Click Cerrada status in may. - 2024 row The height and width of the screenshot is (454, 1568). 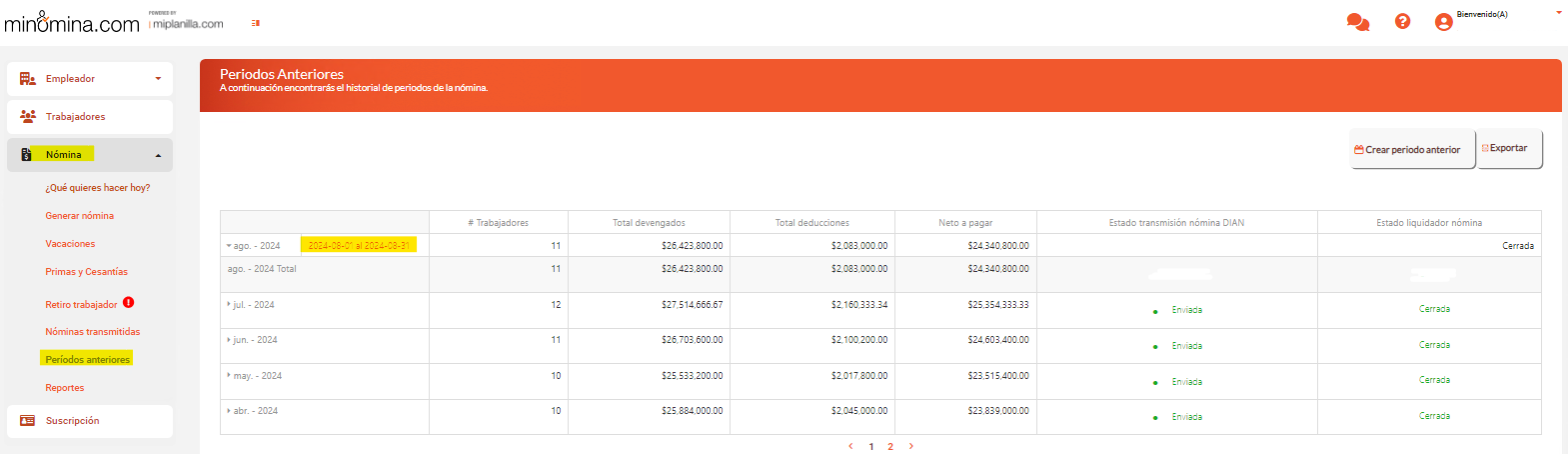(x=1434, y=380)
